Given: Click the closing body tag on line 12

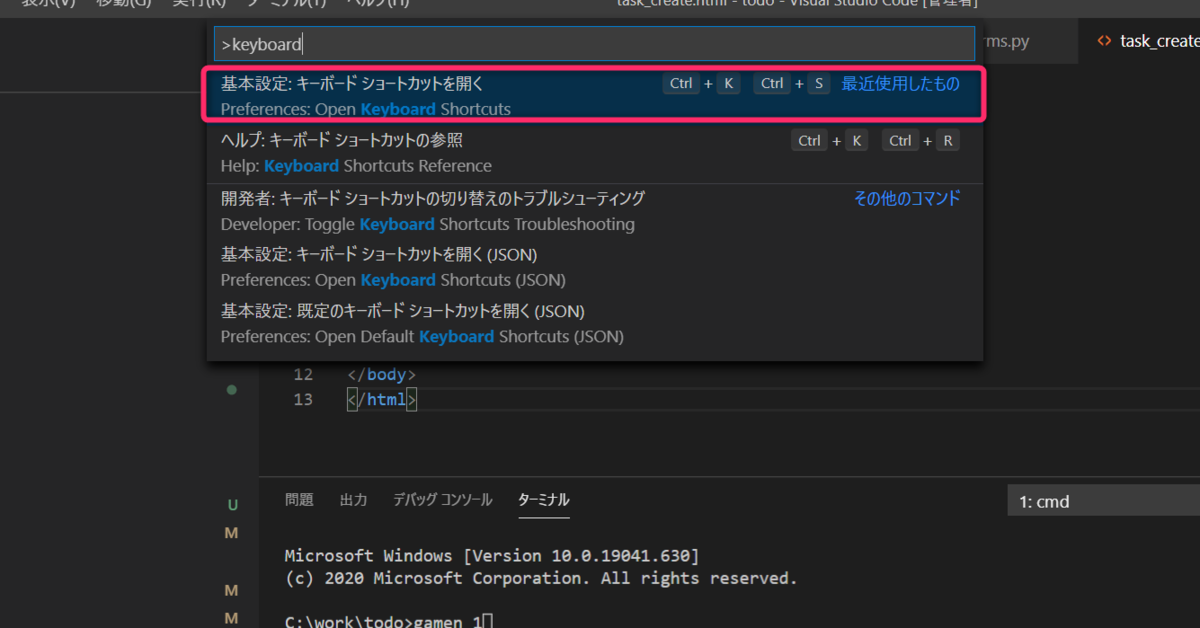Looking at the screenshot, I should [x=382, y=375].
